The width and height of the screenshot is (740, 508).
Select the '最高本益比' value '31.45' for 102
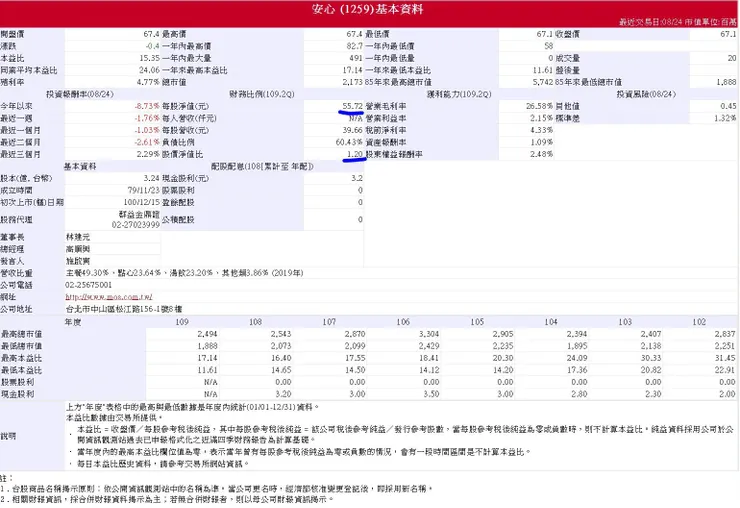point(725,358)
